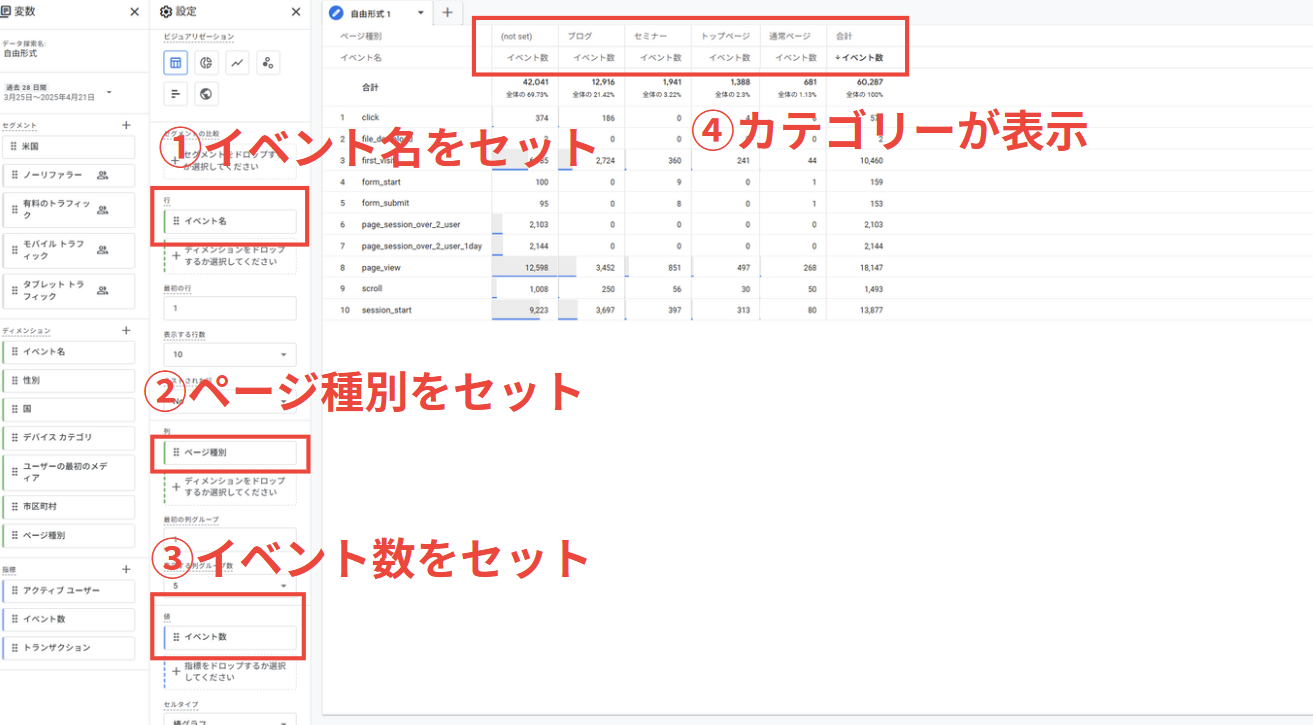This screenshot has height=725, width=1313.
Task: Click the トップページ column header
Action: point(724,36)
